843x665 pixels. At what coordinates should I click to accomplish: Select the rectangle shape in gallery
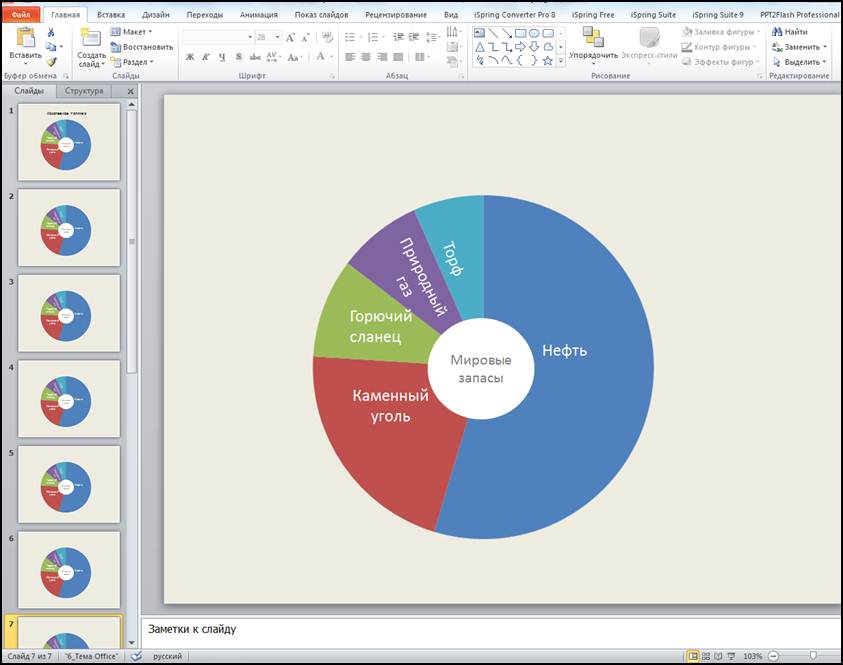(x=520, y=33)
